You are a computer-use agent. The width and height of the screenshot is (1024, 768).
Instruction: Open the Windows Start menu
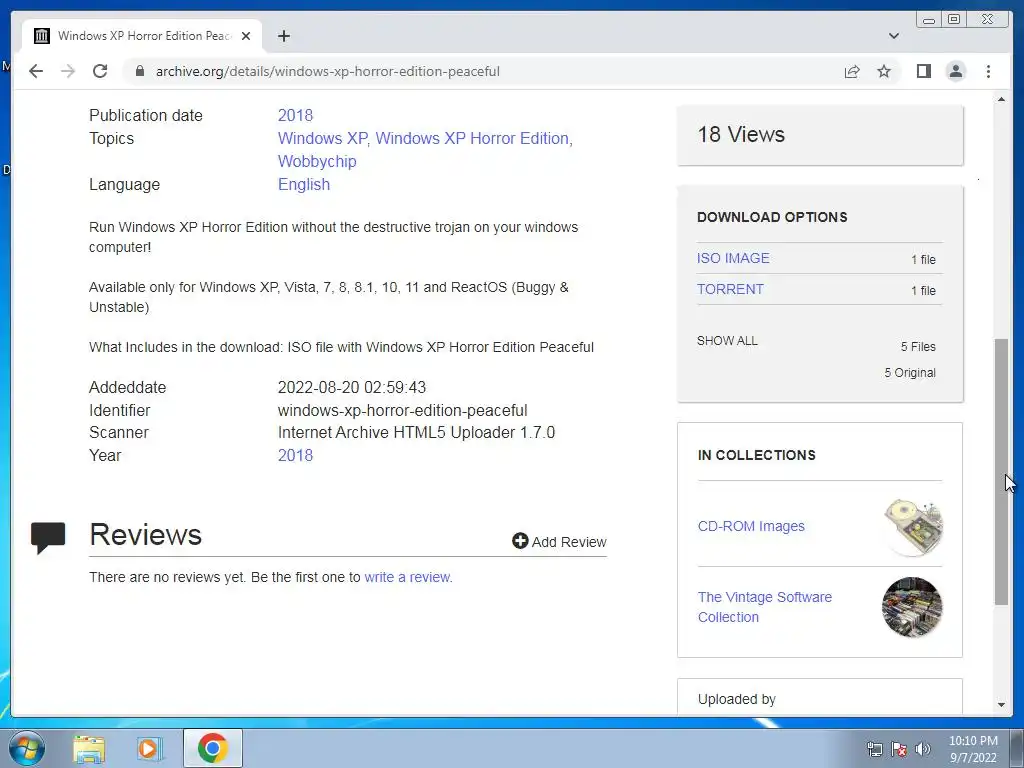coord(27,748)
